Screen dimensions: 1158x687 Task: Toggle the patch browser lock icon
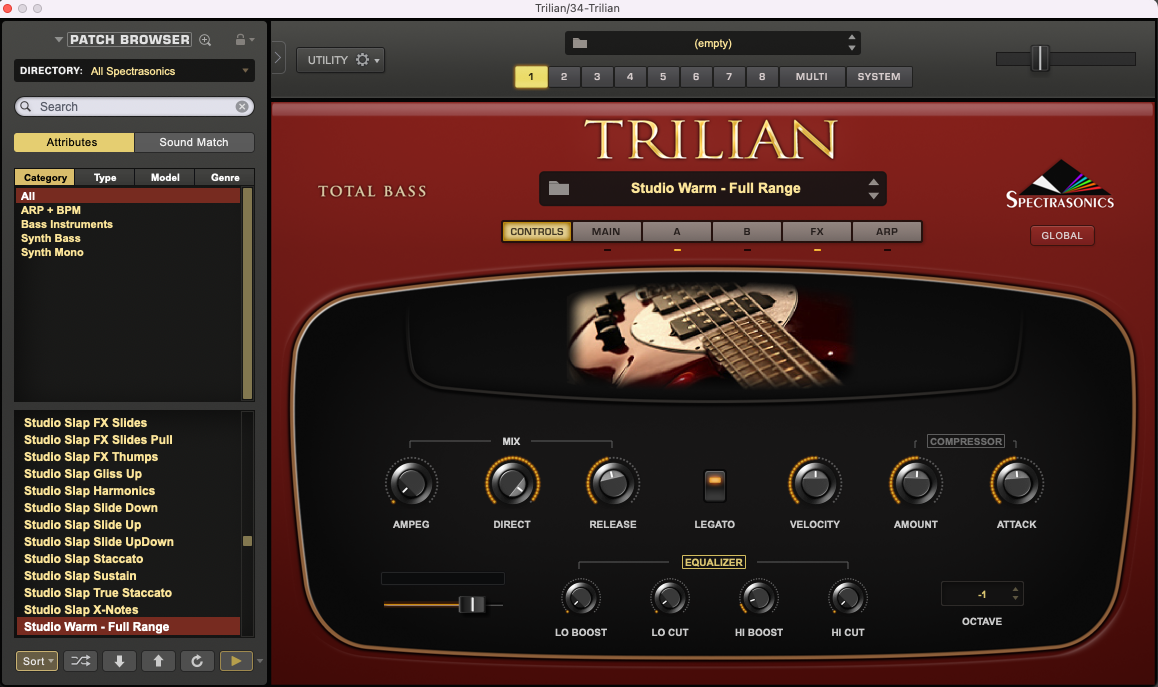(x=240, y=40)
